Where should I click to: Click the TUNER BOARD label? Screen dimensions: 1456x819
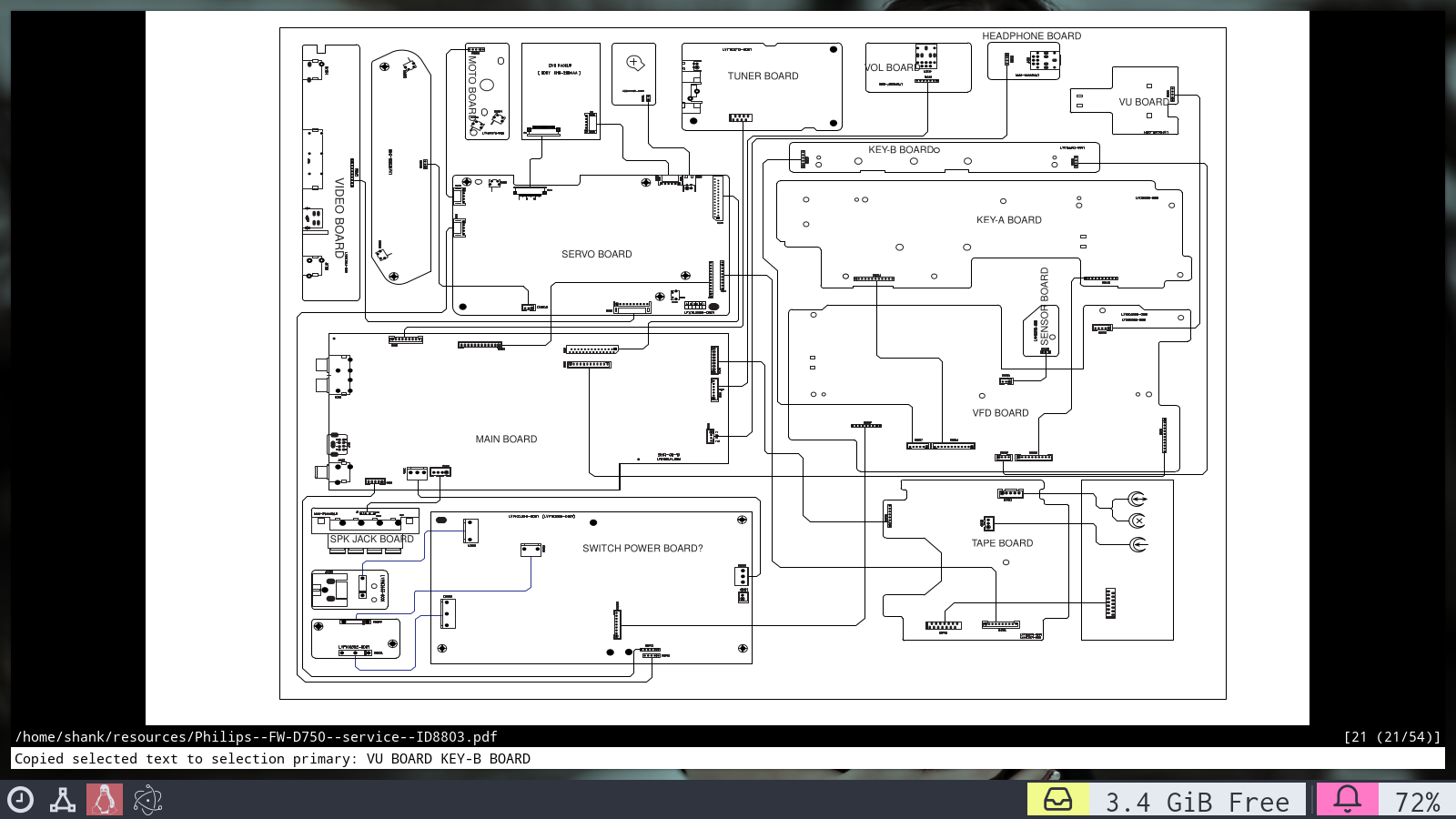pyautogui.click(x=763, y=76)
